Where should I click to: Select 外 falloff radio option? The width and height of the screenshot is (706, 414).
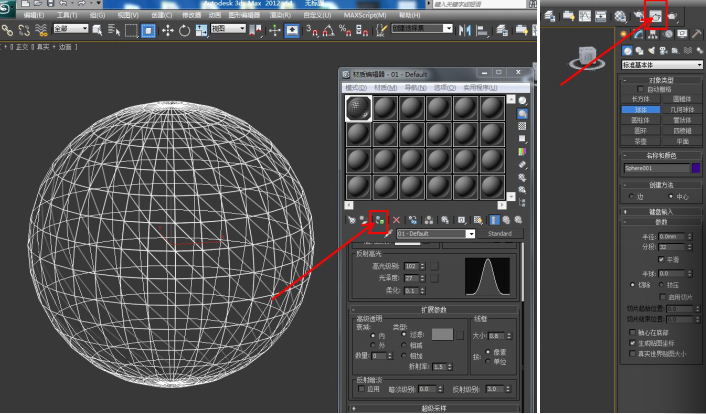point(373,345)
